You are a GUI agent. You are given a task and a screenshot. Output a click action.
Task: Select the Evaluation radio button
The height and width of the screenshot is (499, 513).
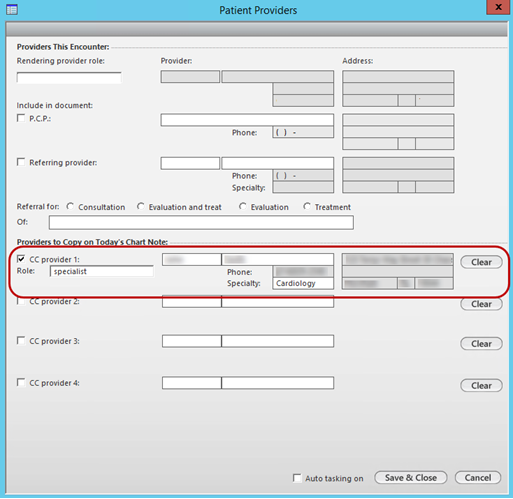pos(243,206)
